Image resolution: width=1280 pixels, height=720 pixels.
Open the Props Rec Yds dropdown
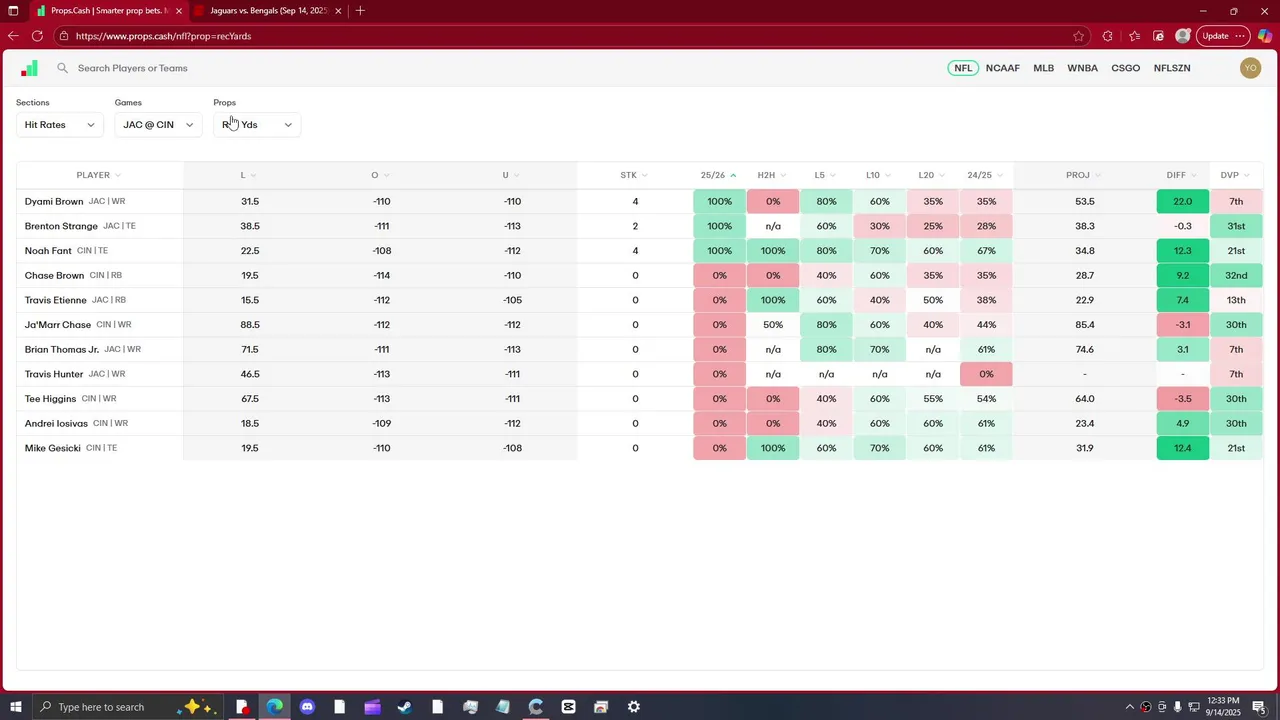[257, 125]
